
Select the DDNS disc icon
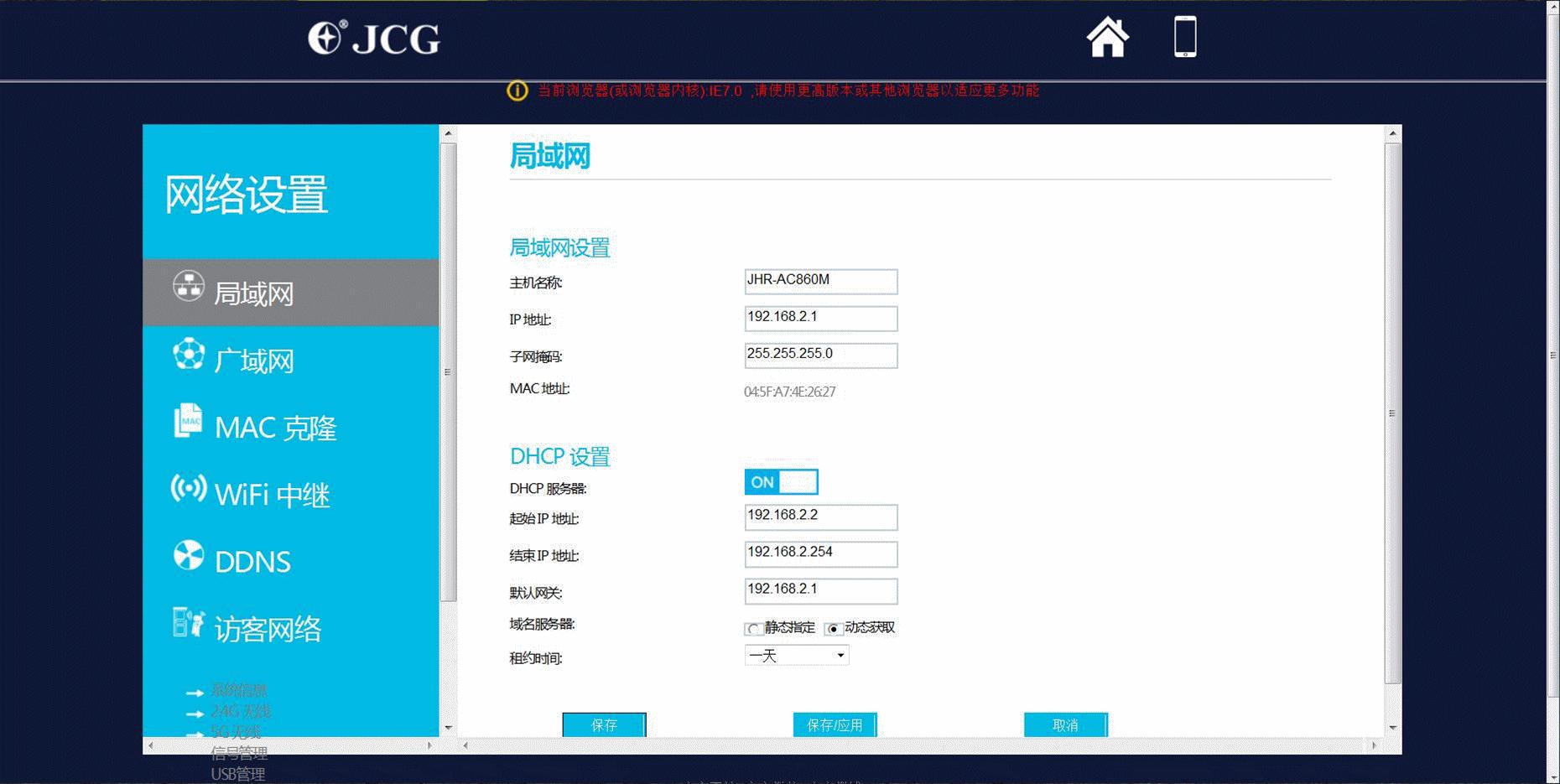tap(188, 556)
